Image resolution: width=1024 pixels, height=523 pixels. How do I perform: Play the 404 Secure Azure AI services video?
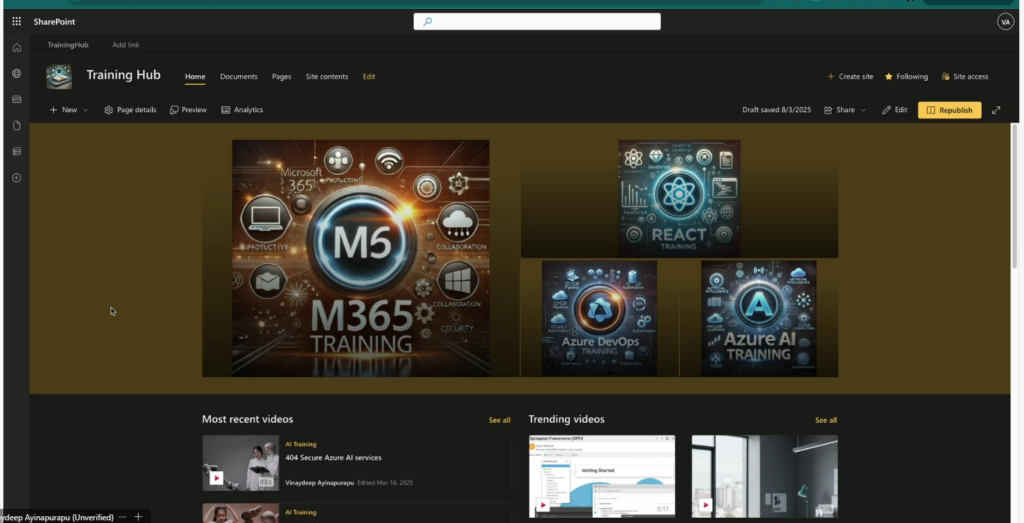[x=216, y=478]
